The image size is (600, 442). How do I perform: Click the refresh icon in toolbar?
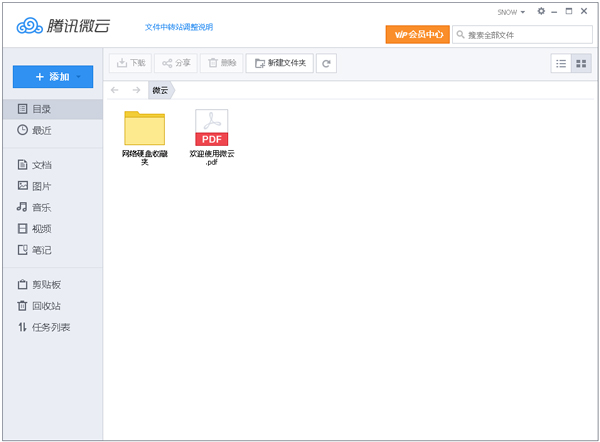[327, 63]
